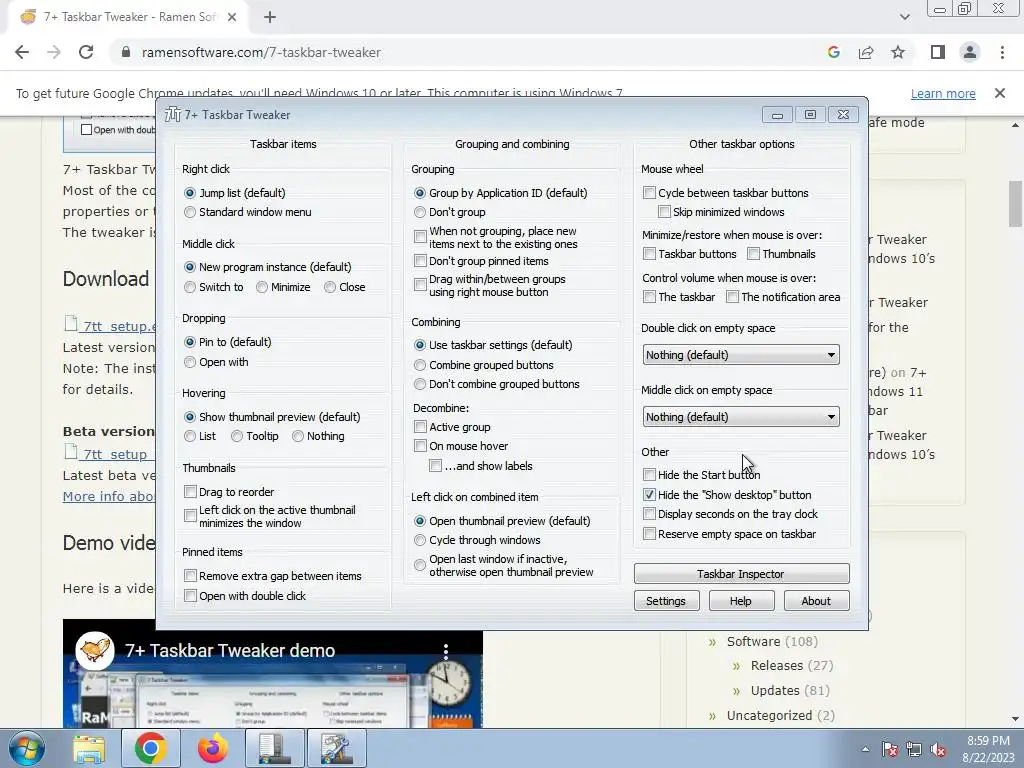Open Double click on empty space dropdown
Image resolution: width=1024 pixels, height=768 pixels.
[741, 355]
